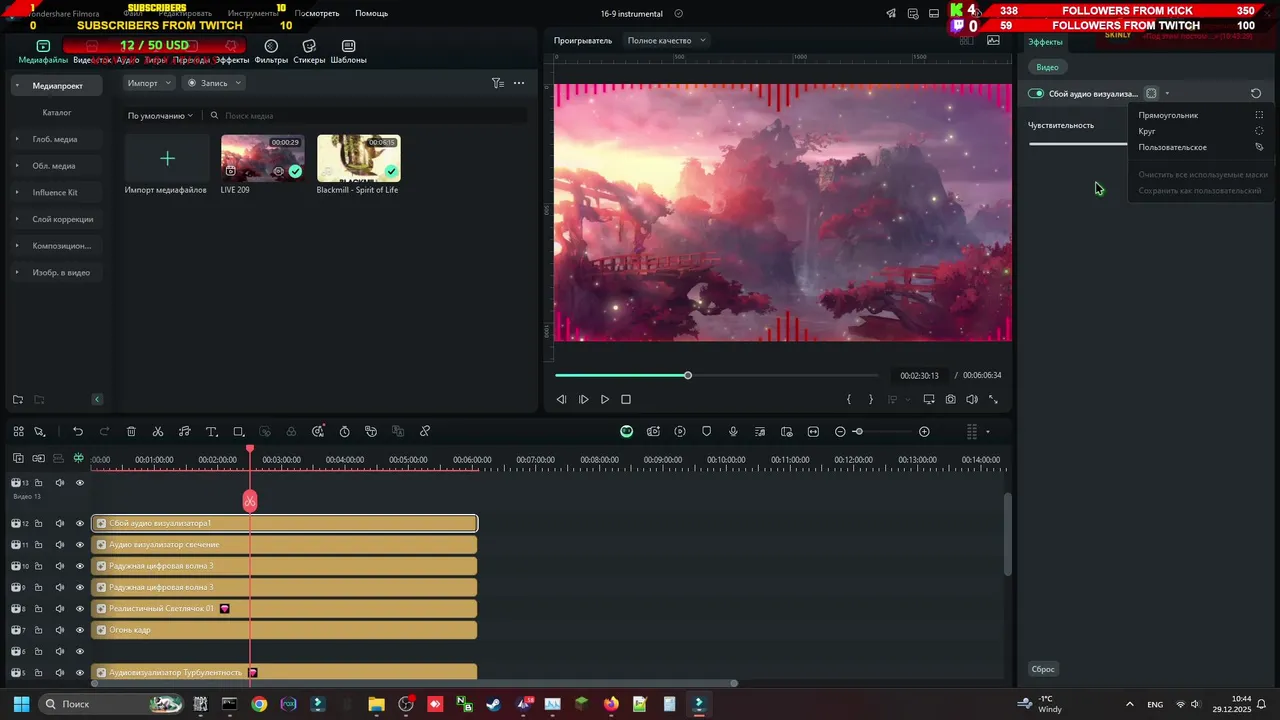This screenshot has width=1280, height=720.
Task: Play the preview video
Action: (x=605, y=399)
